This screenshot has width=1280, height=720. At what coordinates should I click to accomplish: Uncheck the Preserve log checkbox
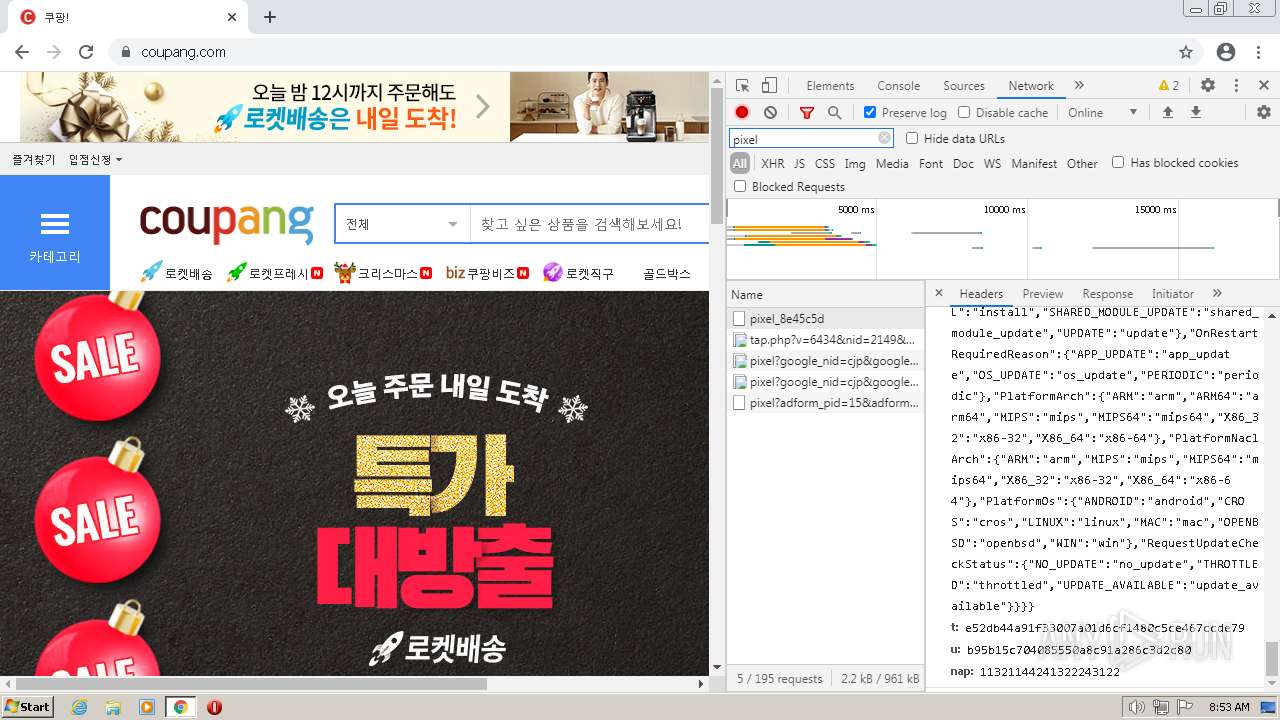click(x=870, y=112)
